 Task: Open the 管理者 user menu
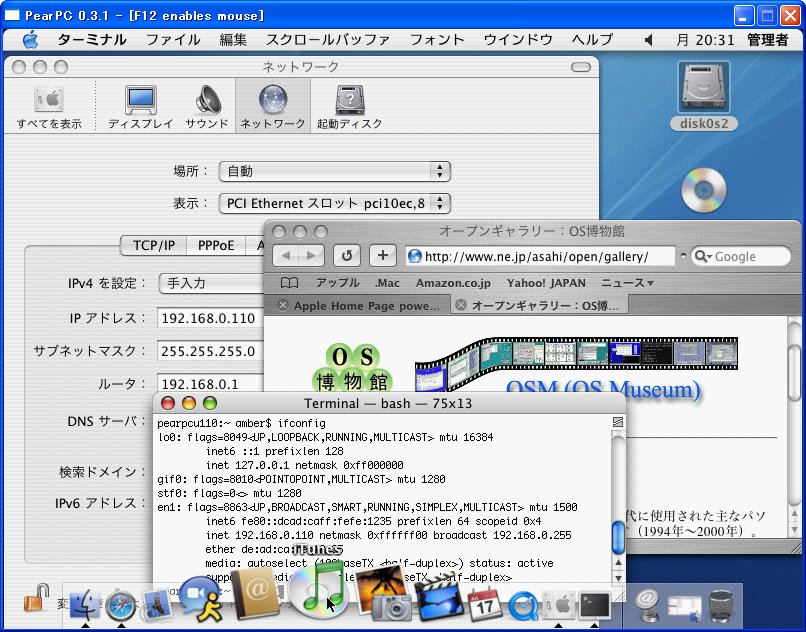point(767,40)
